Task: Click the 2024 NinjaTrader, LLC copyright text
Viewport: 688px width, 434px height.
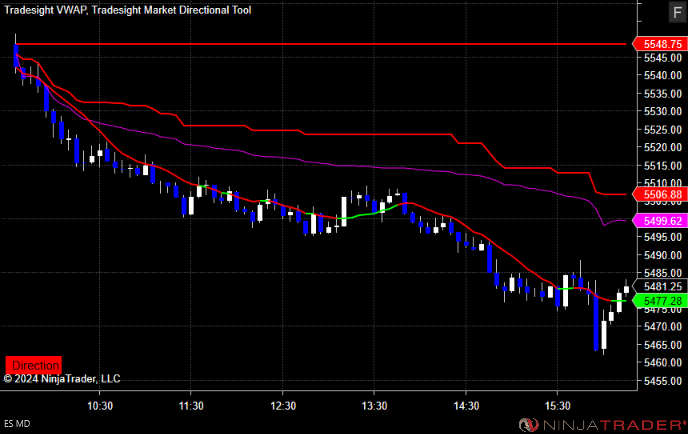Action: [x=62, y=379]
